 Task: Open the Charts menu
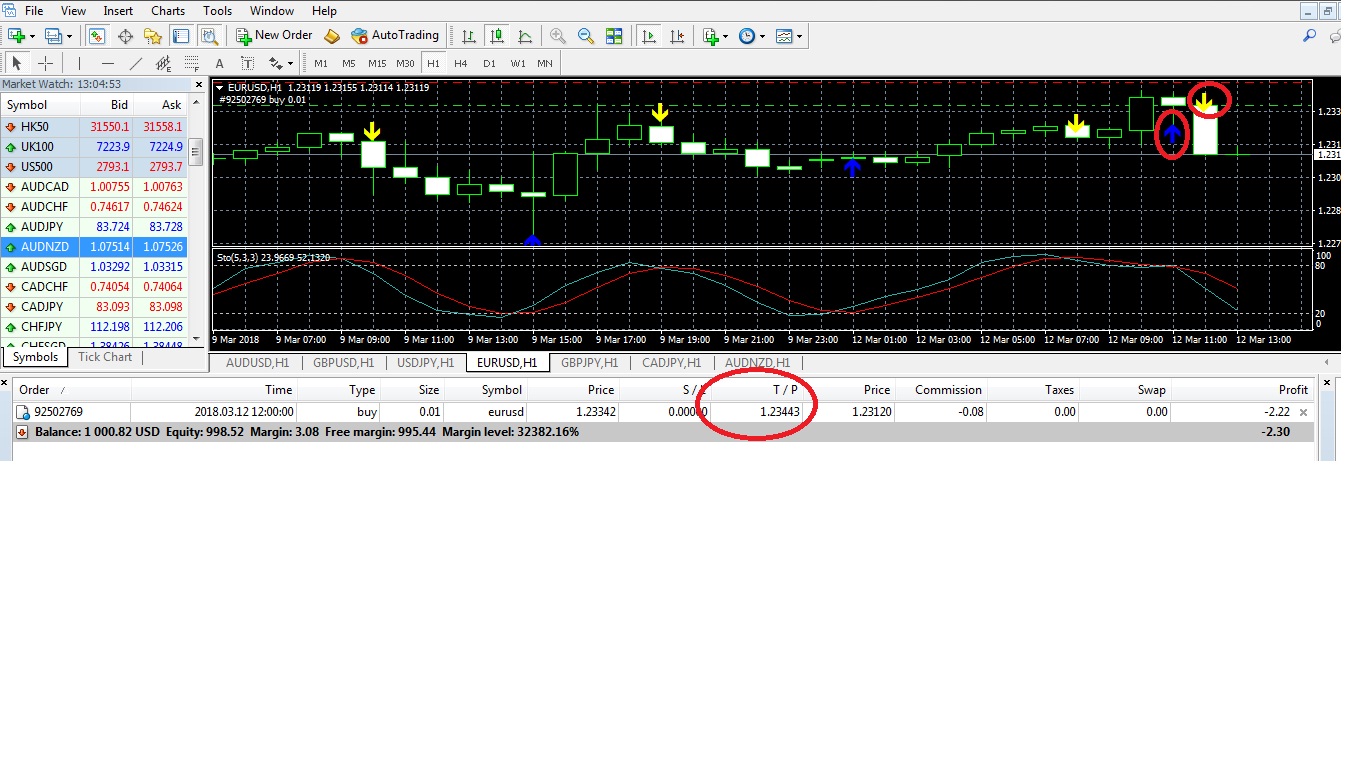click(168, 11)
